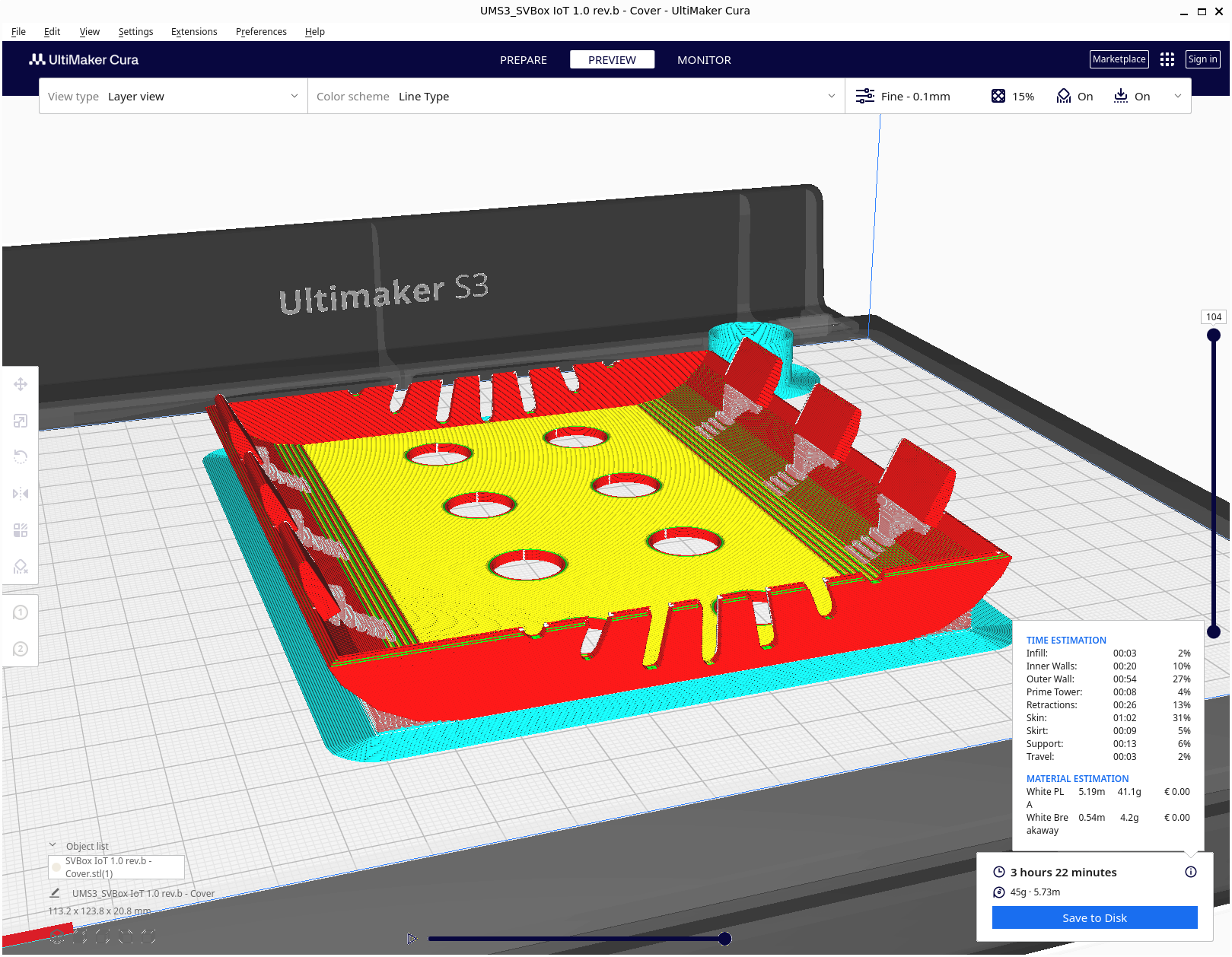
Task: Click the job name UMS3_SVBox IoT 1.0 rev.b - Cover
Action: tap(143, 893)
